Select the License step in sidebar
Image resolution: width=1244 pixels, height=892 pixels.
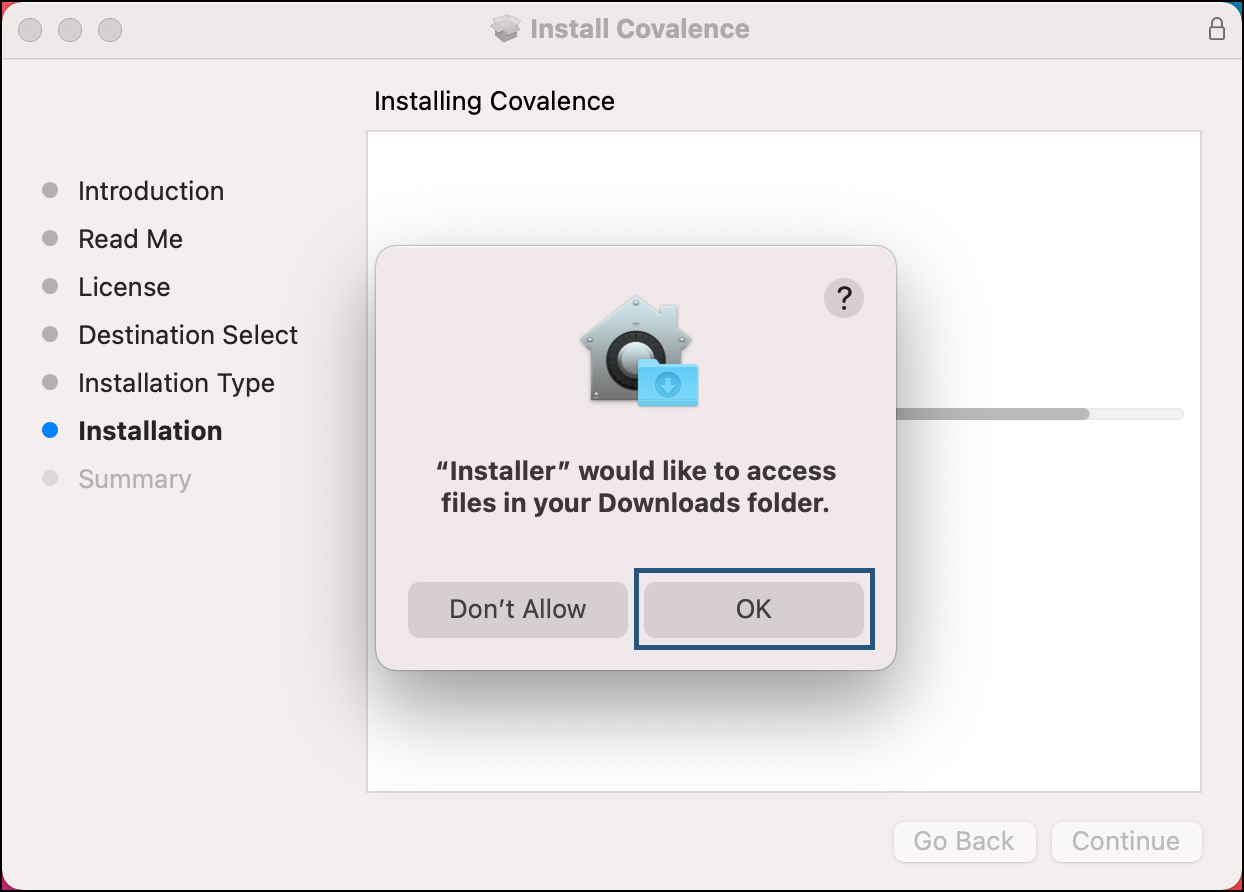[x=123, y=287]
